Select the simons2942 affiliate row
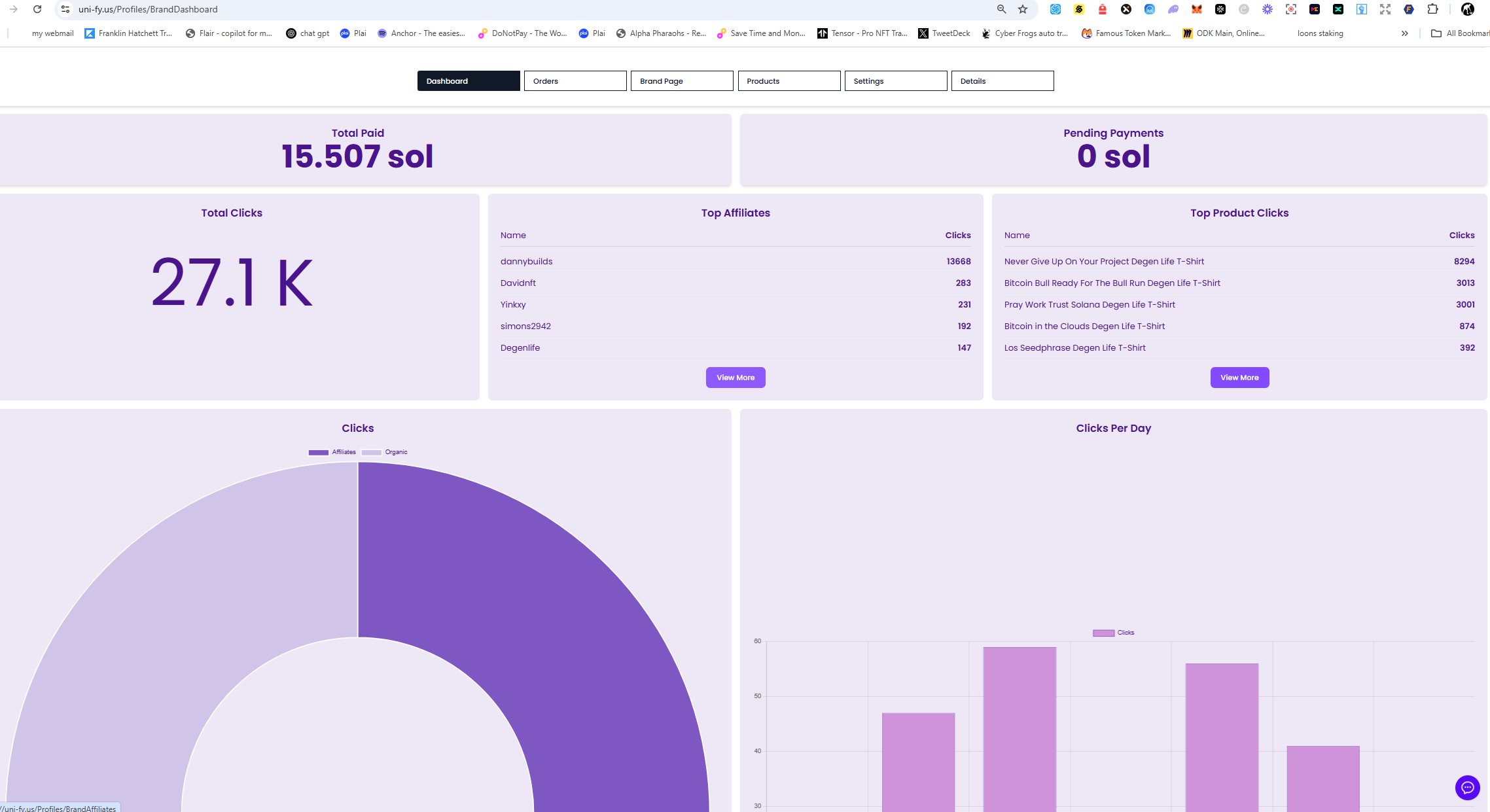The height and width of the screenshot is (812, 1490). [736, 326]
